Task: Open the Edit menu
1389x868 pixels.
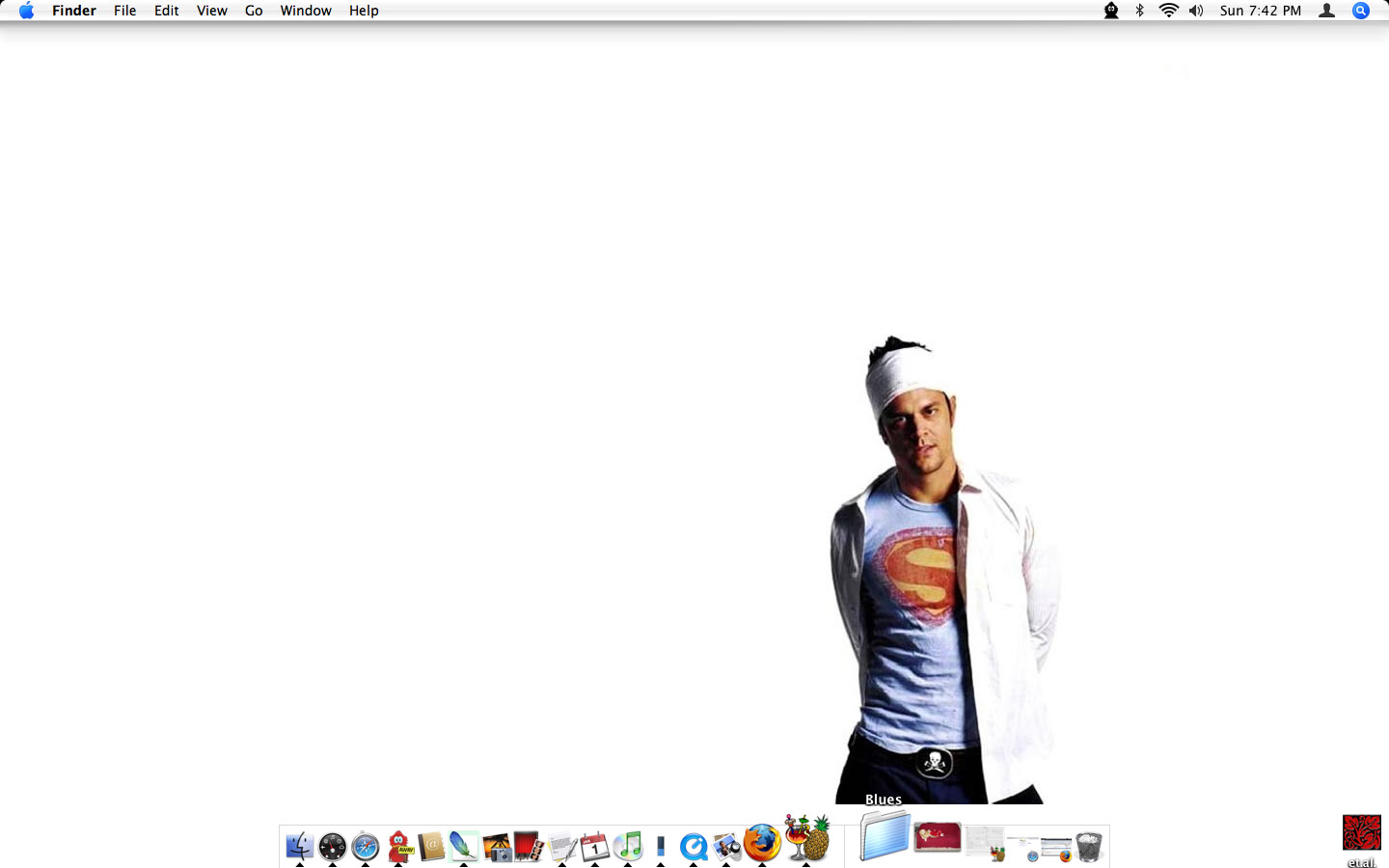Action: tap(166, 11)
